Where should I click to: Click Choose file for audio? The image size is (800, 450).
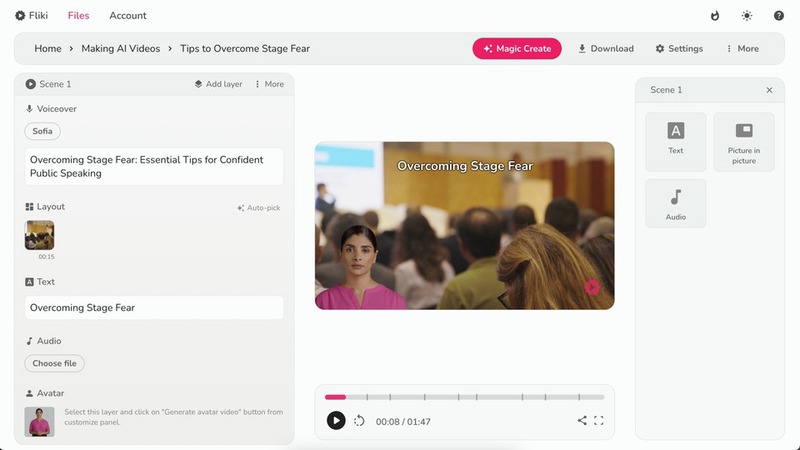coord(55,363)
